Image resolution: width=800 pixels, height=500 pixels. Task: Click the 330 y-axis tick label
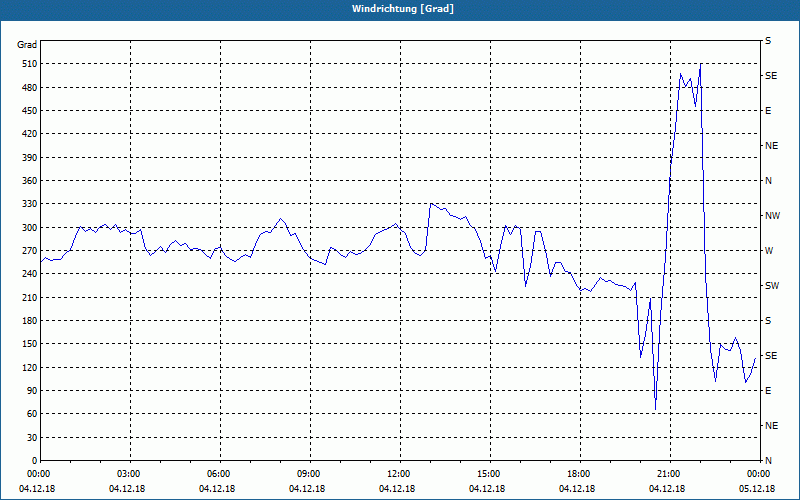(x=31, y=204)
